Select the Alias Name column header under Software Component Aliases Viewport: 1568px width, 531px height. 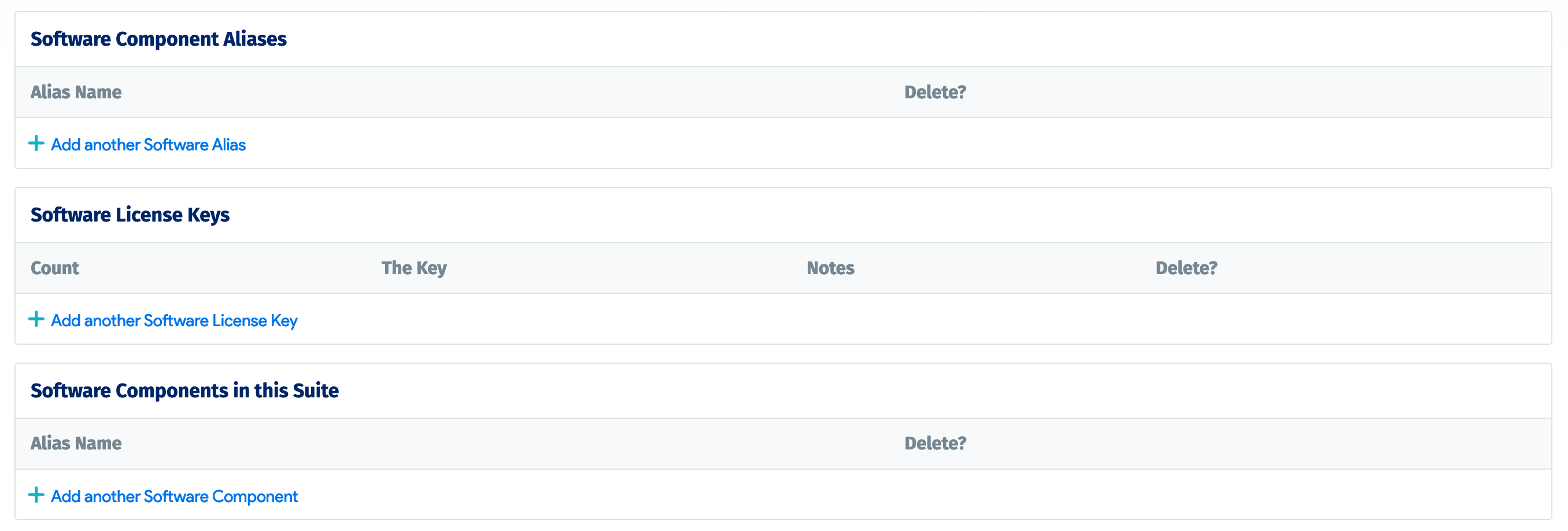pyautogui.click(x=77, y=92)
